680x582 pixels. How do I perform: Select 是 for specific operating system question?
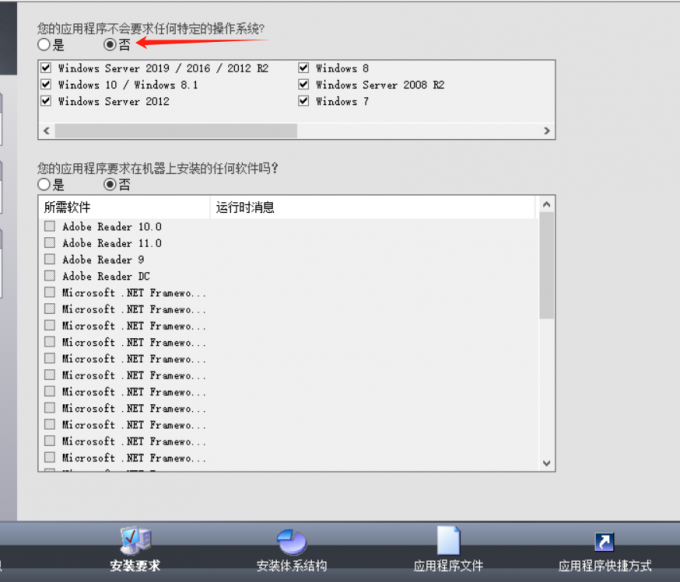click(x=44, y=45)
